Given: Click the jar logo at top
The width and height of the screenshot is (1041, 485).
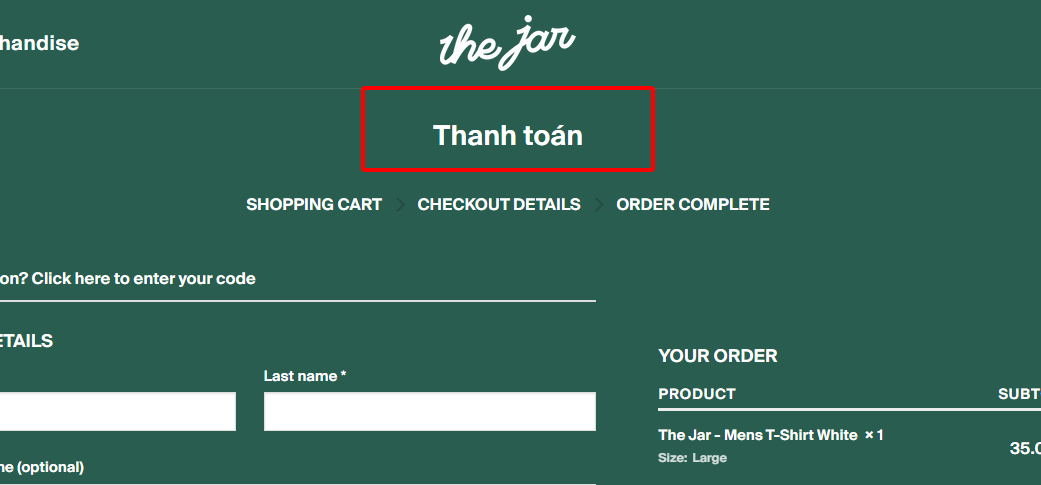Looking at the screenshot, I should pos(508,43).
